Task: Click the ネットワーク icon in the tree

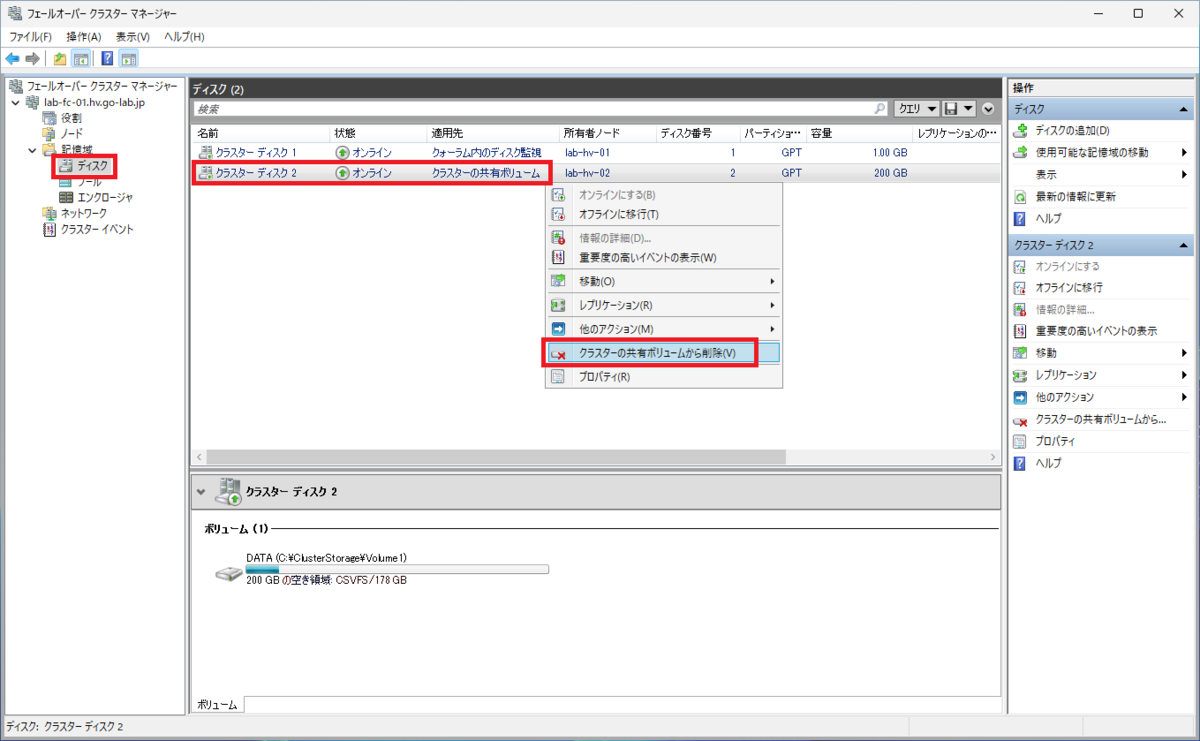Action: click(49, 213)
